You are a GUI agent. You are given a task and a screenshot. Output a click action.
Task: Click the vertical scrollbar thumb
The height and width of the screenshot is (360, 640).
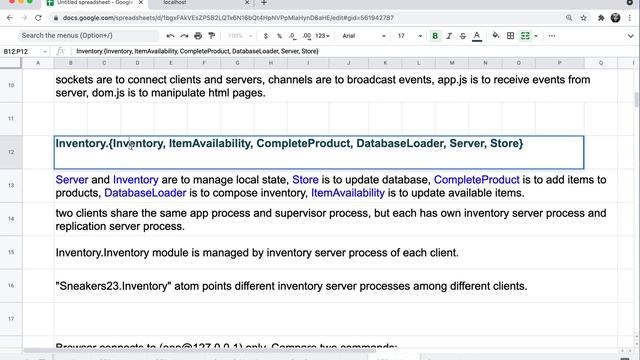[636, 100]
